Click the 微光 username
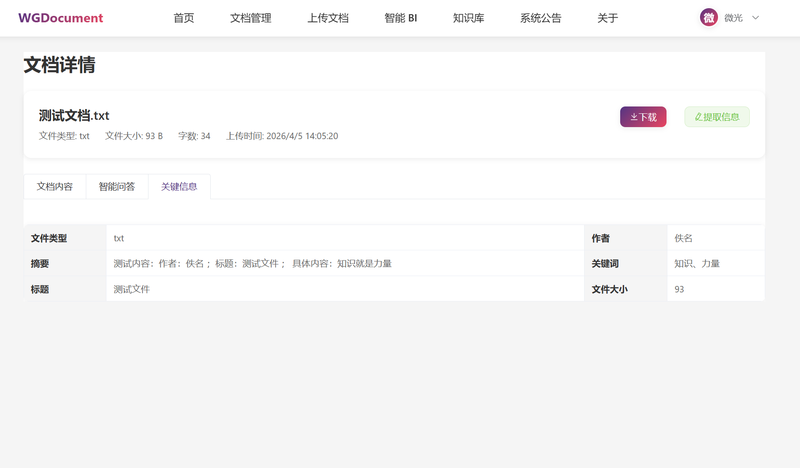This screenshot has width=800, height=468. click(734, 18)
